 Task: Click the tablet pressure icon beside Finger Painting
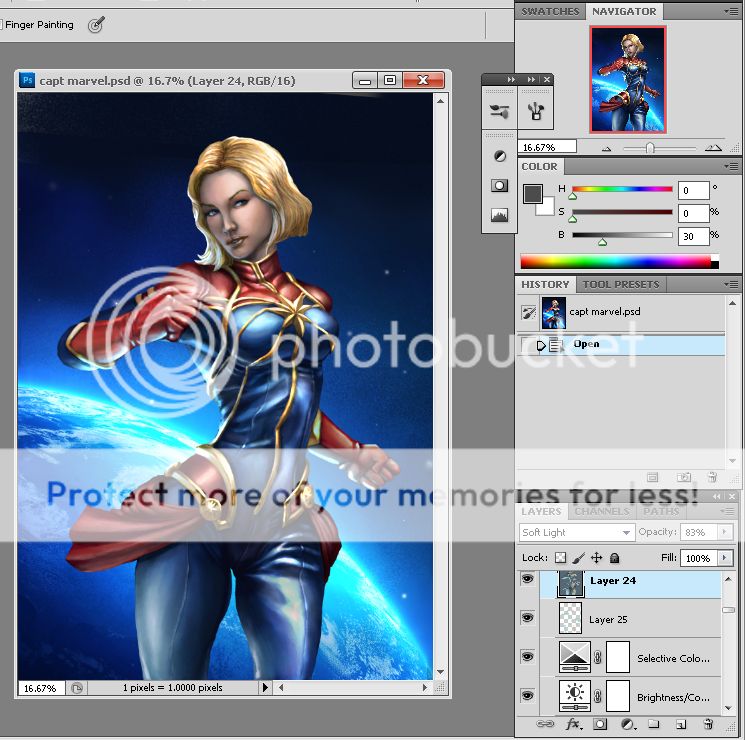point(96,25)
